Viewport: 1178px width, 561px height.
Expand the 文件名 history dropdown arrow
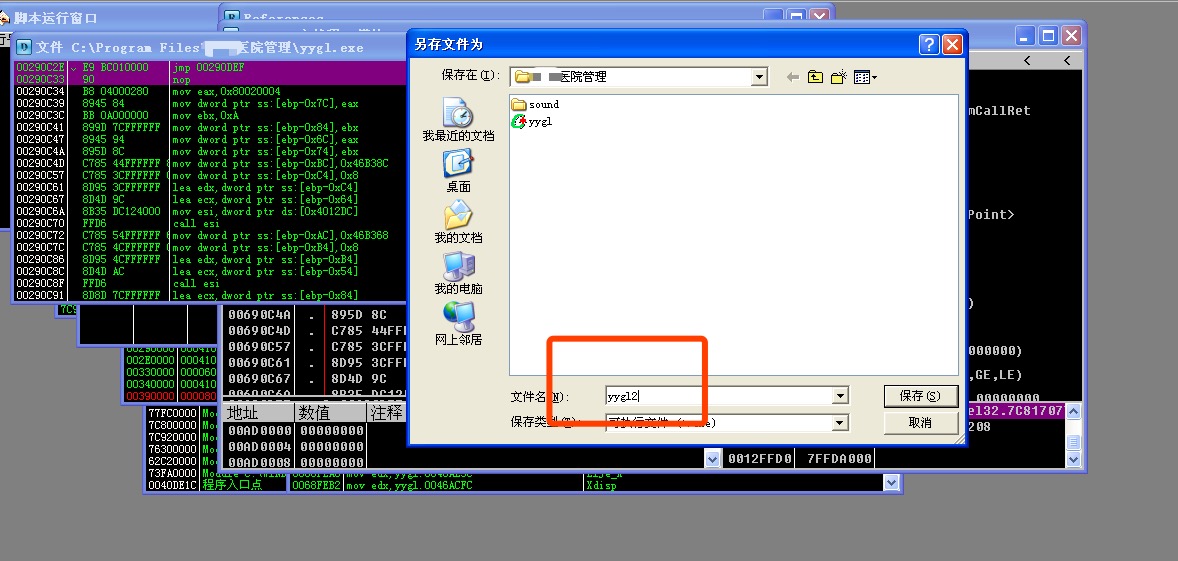[841, 396]
